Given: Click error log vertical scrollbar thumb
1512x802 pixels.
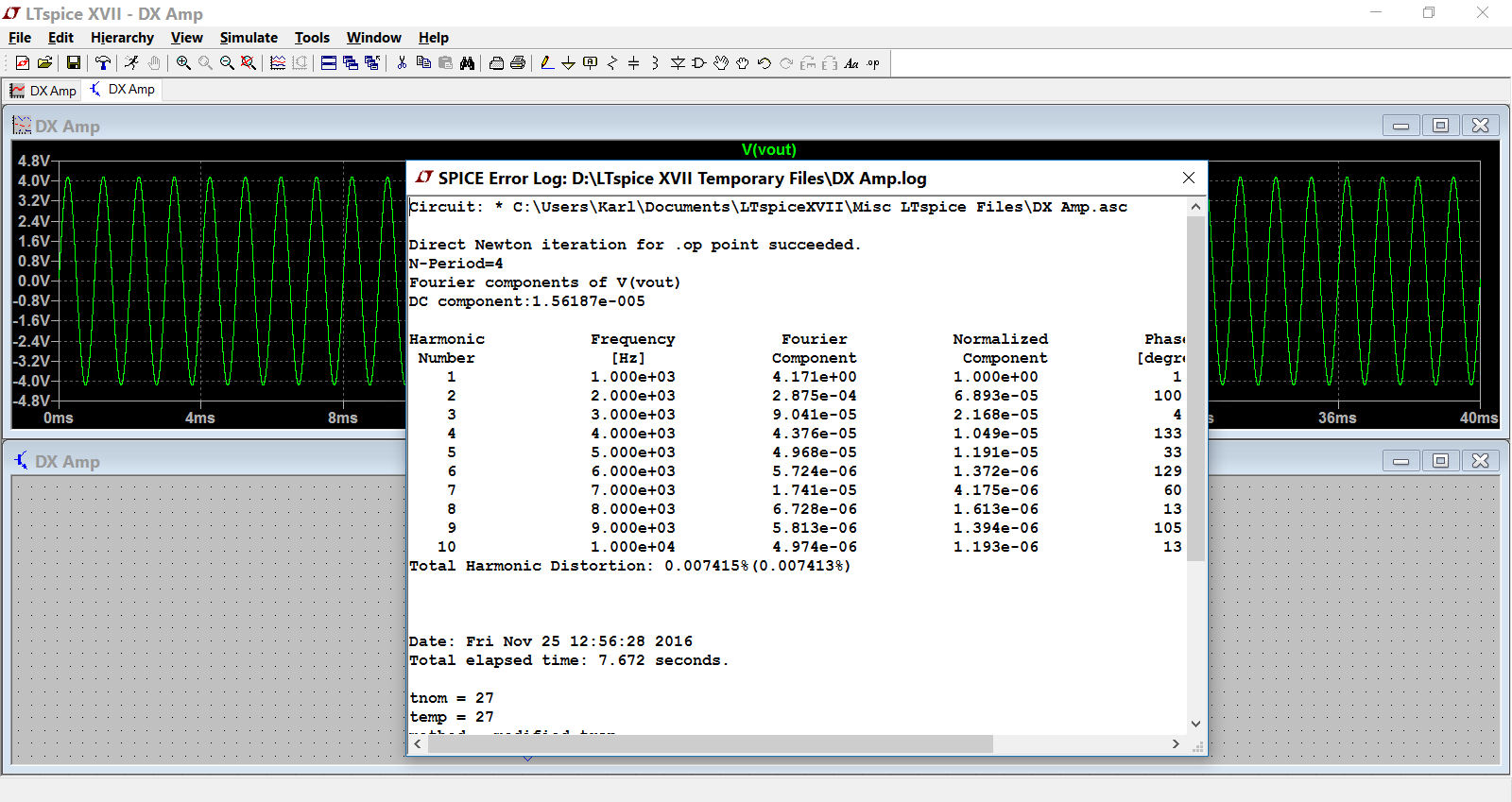Looking at the screenshot, I should [1195, 388].
